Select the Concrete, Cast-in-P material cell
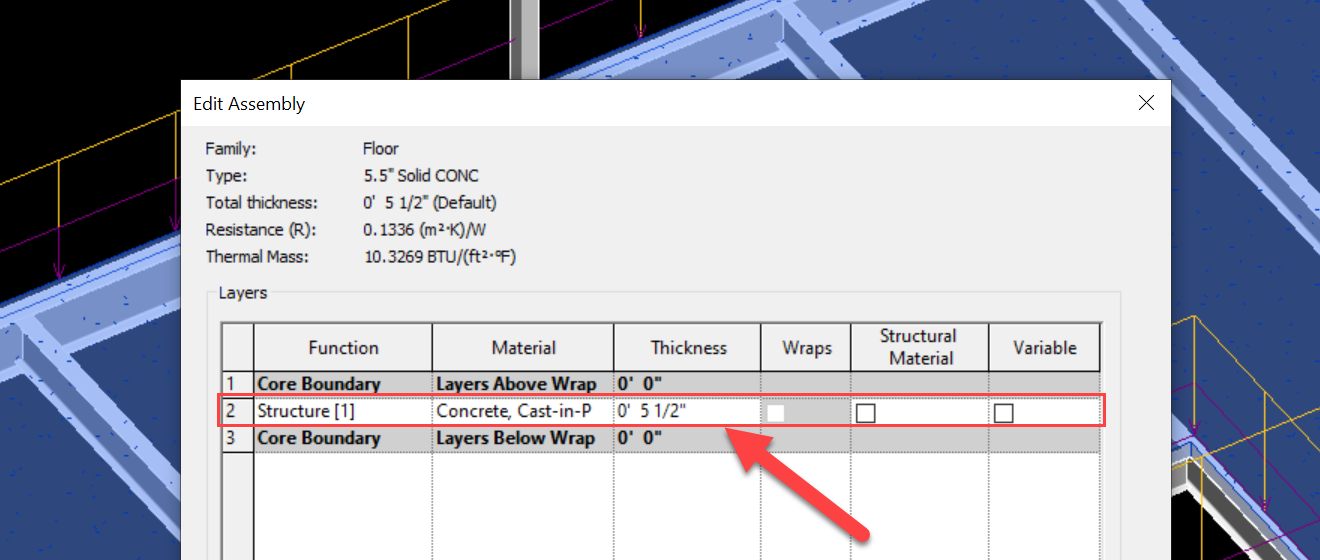 point(522,411)
